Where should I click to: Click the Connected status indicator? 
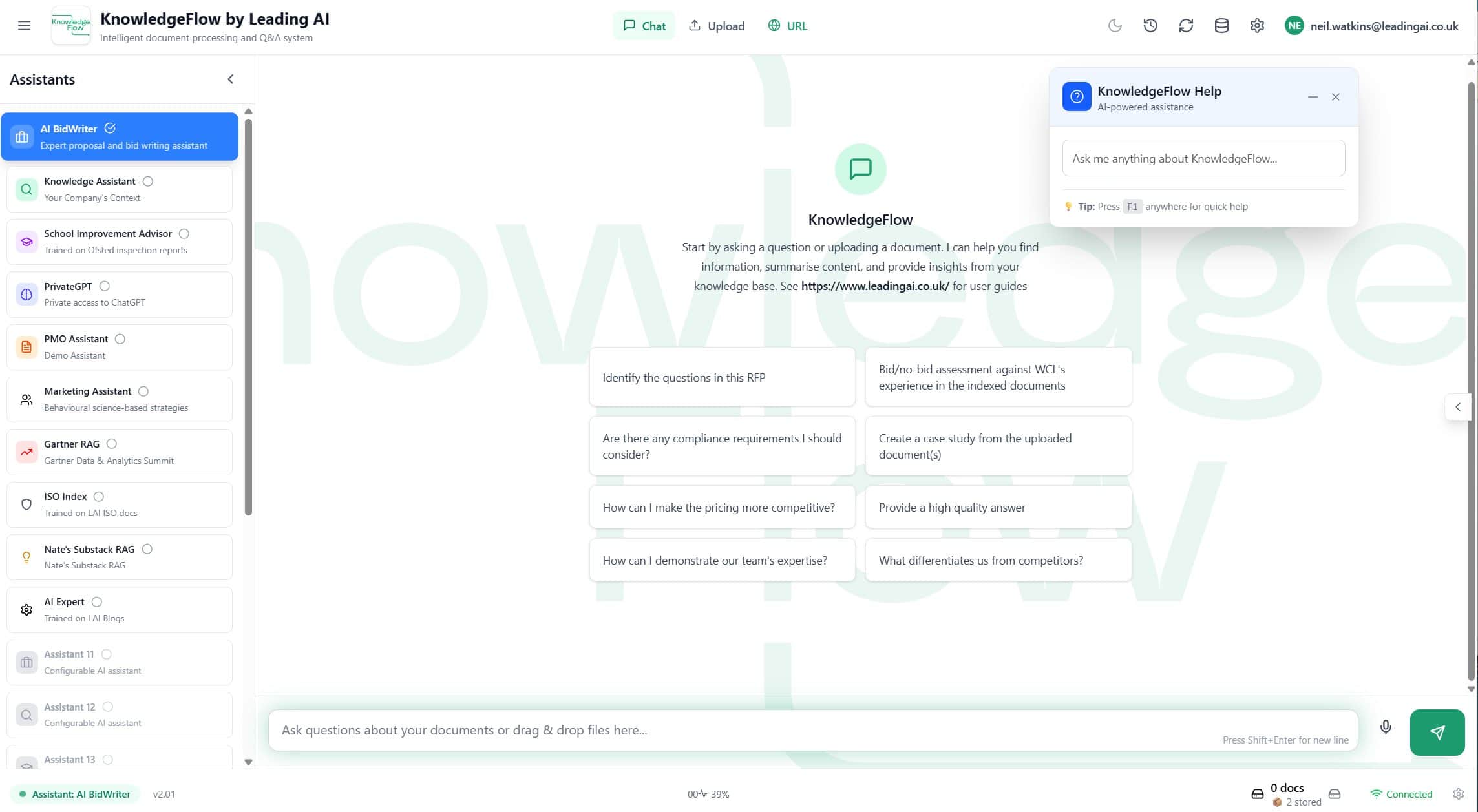tap(1401, 794)
